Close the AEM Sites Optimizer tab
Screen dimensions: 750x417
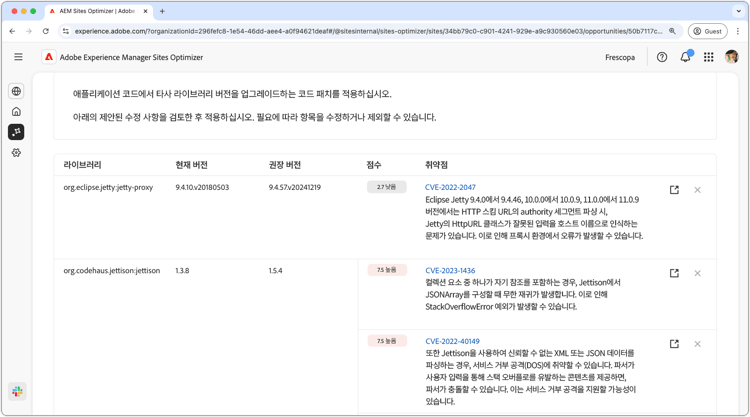[145, 11]
